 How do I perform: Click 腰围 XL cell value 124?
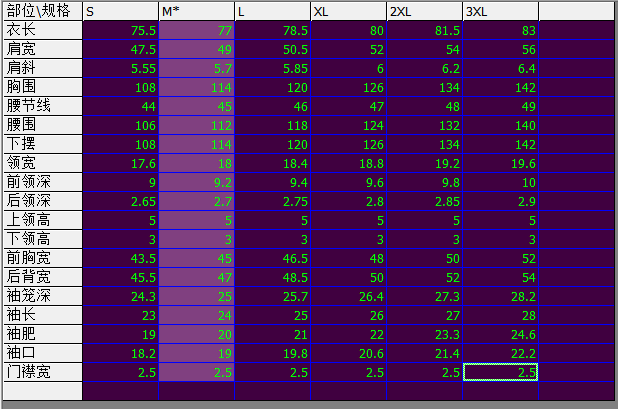click(349, 125)
